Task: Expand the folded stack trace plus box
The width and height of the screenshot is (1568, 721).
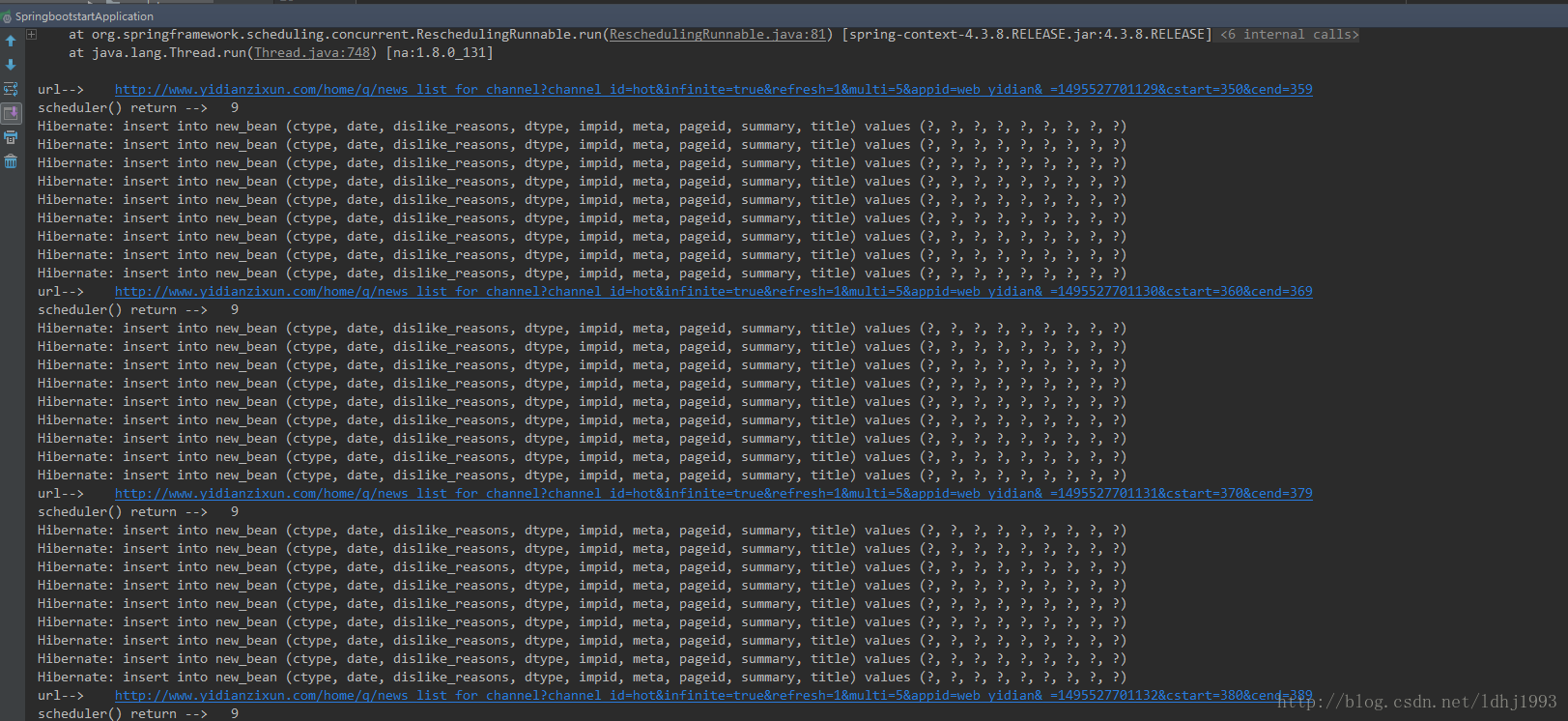Action: [x=32, y=34]
